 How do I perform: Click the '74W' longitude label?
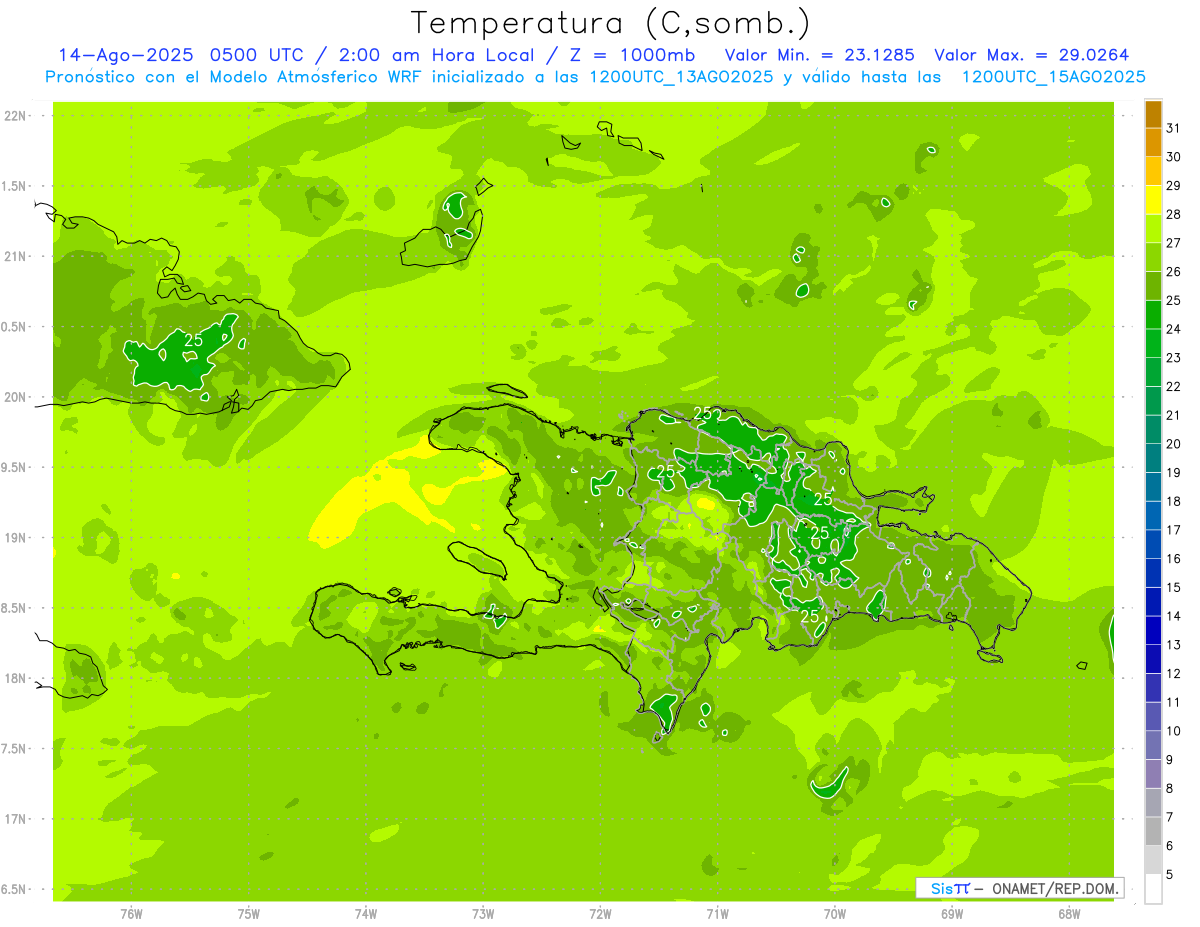click(x=366, y=914)
